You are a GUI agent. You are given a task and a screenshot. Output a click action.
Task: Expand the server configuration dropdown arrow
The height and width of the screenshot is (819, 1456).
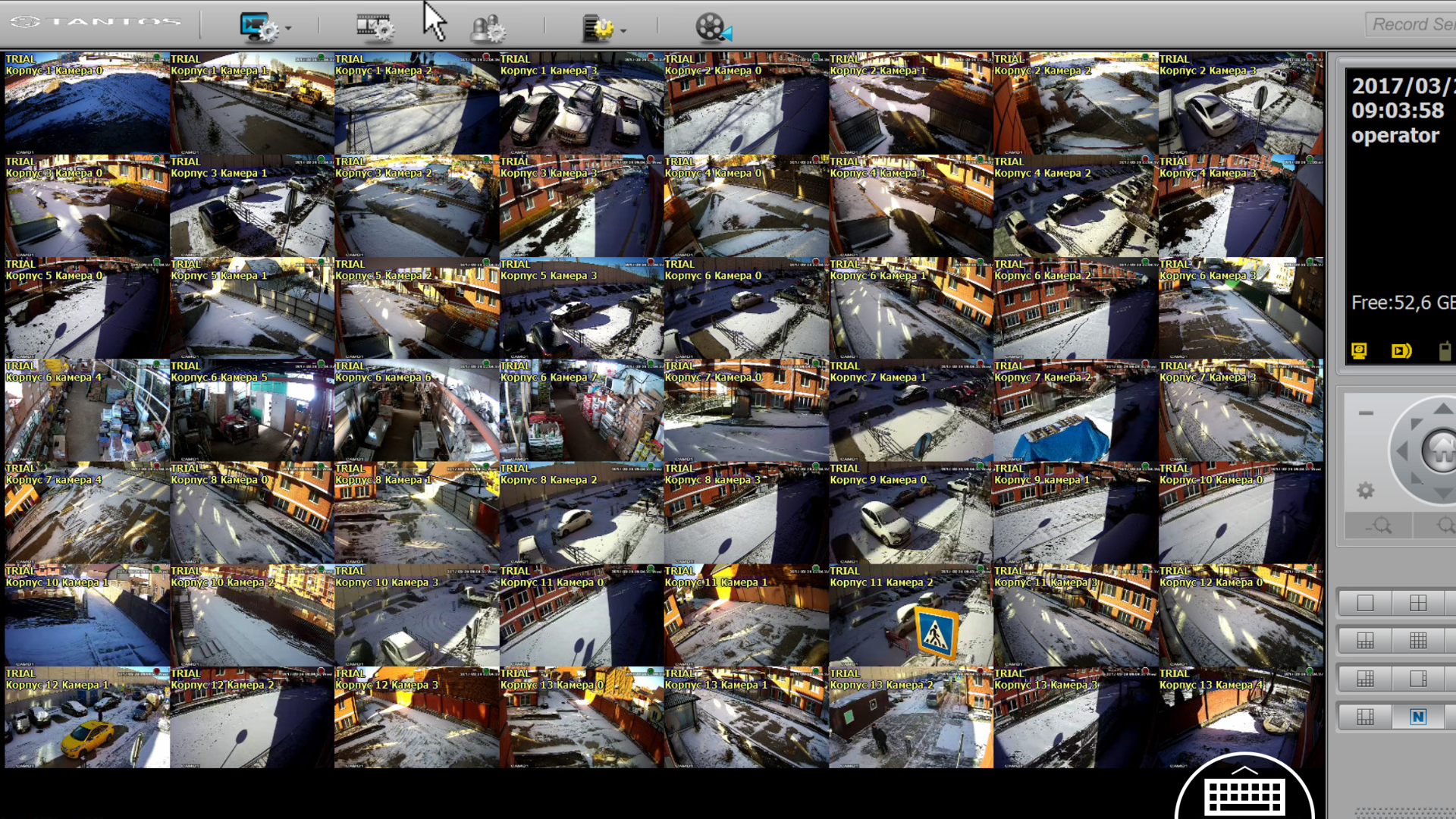[x=623, y=30]
